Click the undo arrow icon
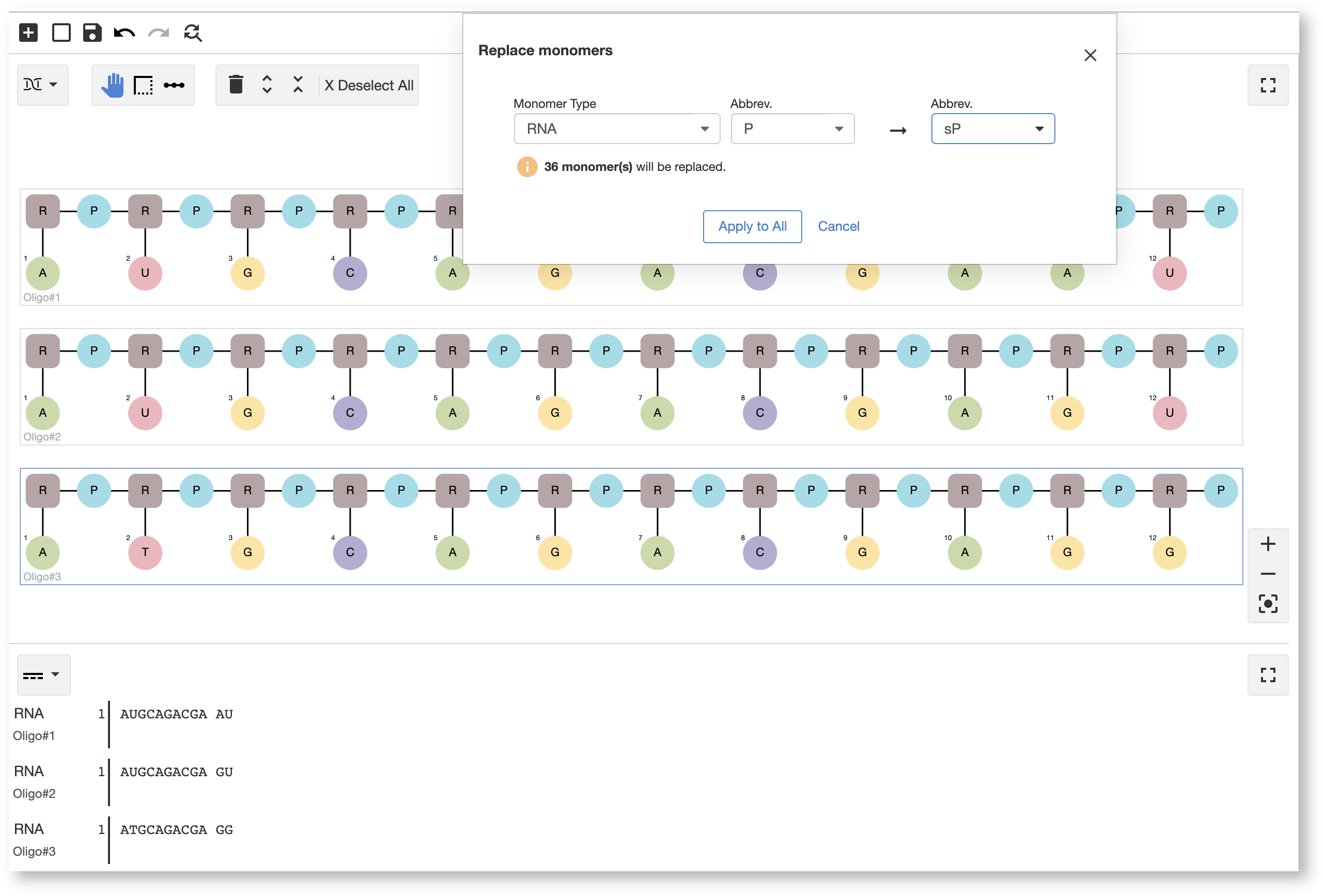1324x896 pixels. click(124, 33)
